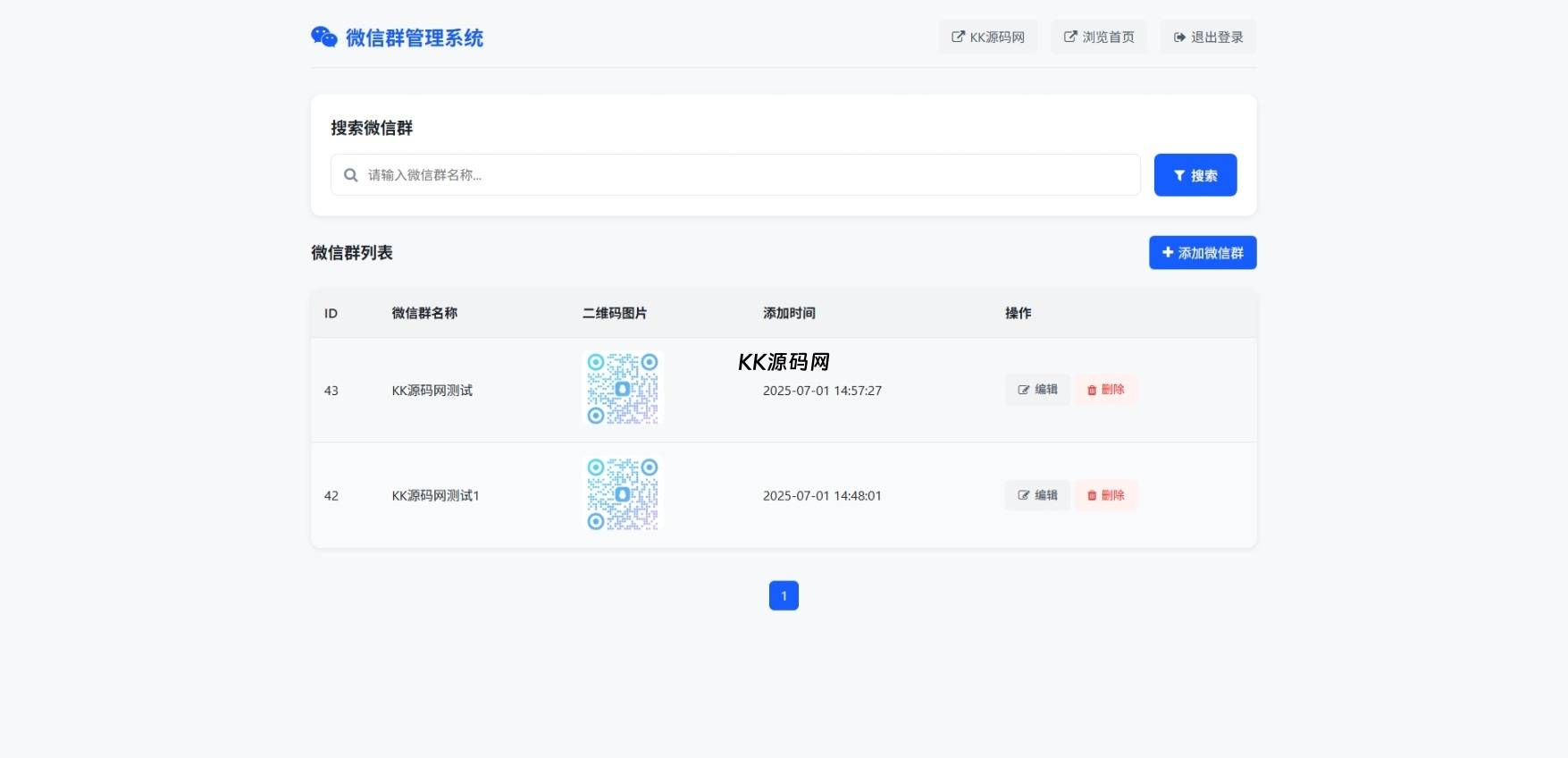Go to pagination page 1
Screen dimensions: 1568x758
[x=784, y=595]
